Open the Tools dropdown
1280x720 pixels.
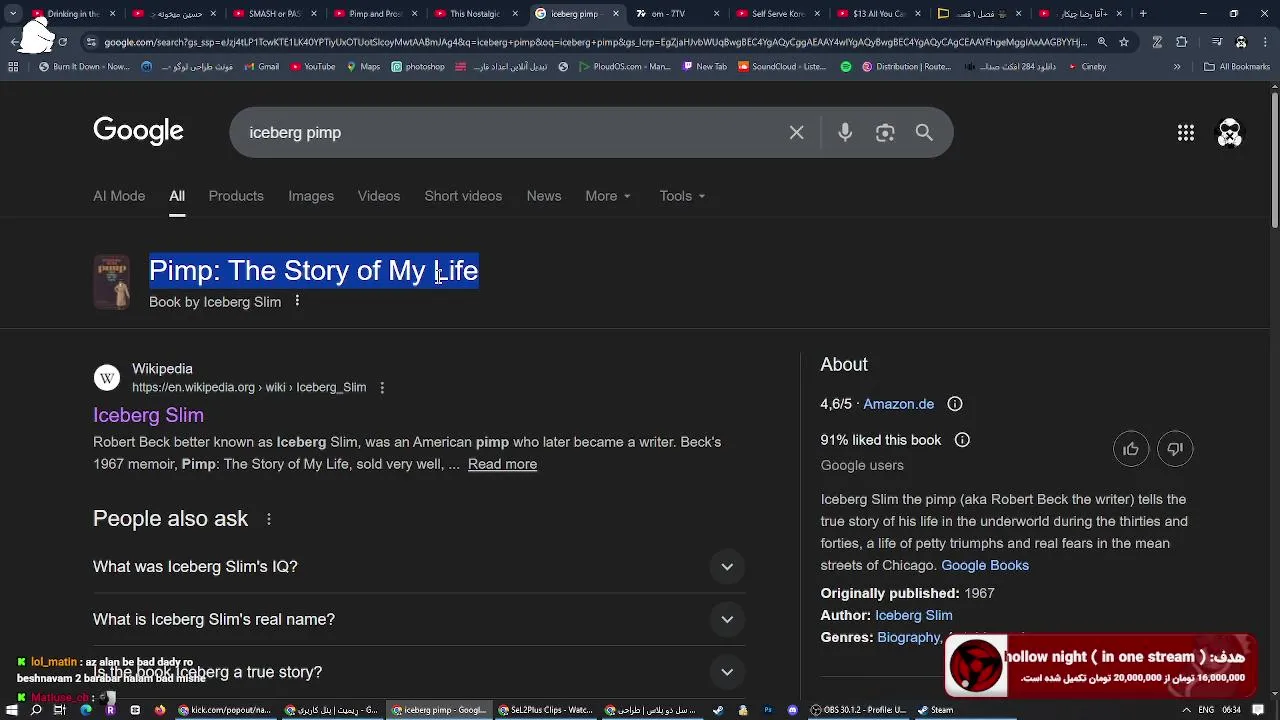tap(682, 196)
